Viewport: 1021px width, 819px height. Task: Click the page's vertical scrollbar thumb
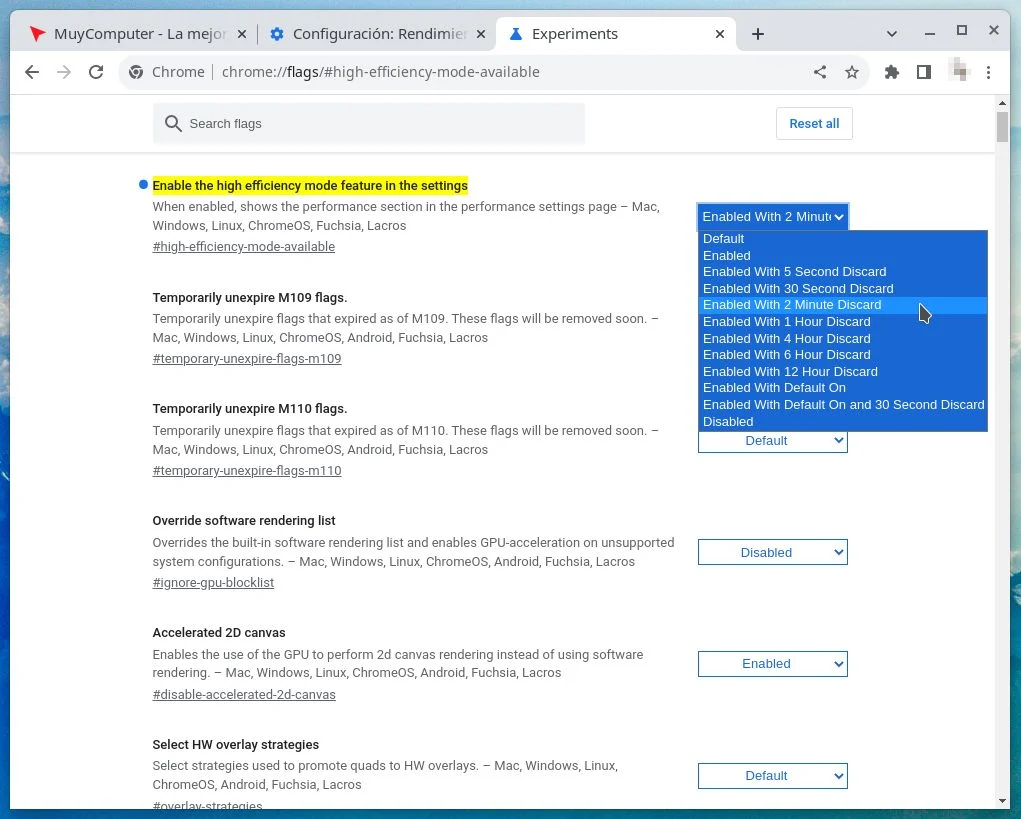coord(1002,127)
